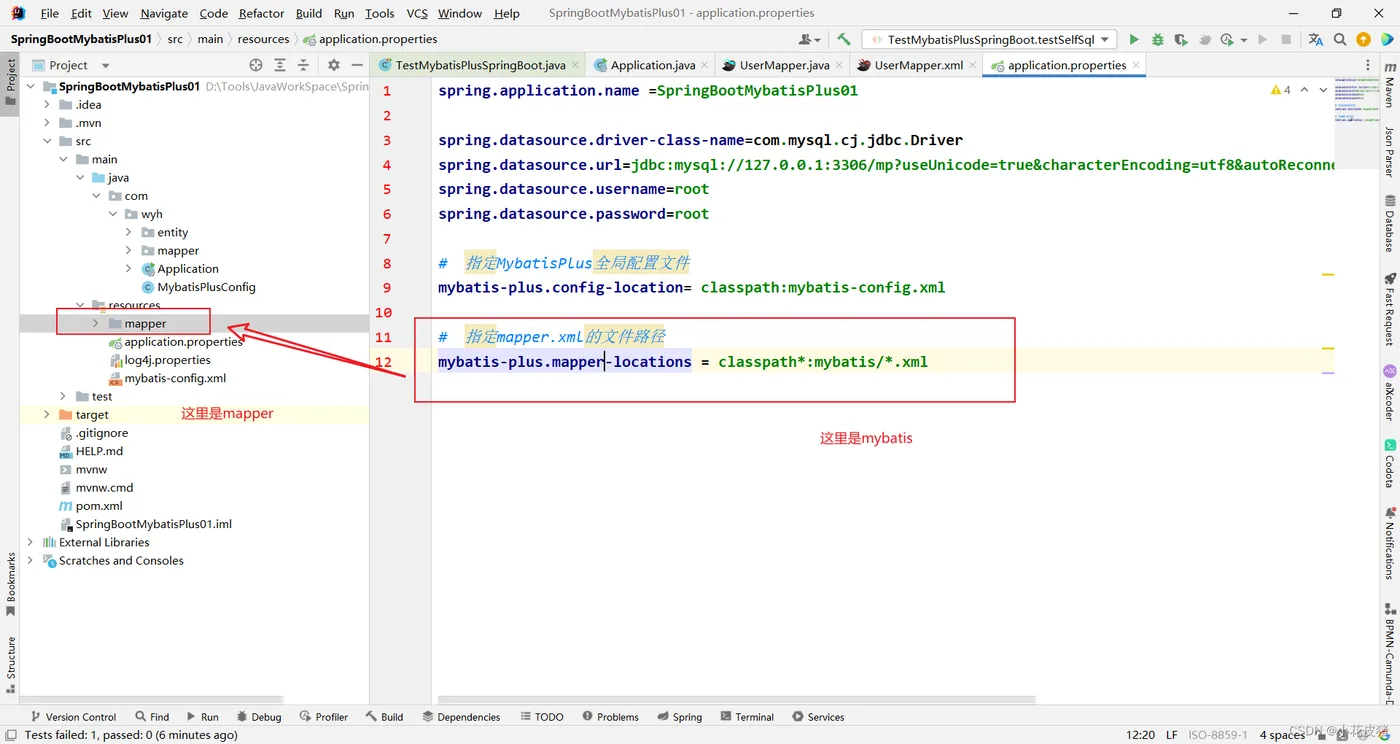Expand all nodes in Project panel
This screenshot has height=744, width=1400.
[x=280, y=65]
